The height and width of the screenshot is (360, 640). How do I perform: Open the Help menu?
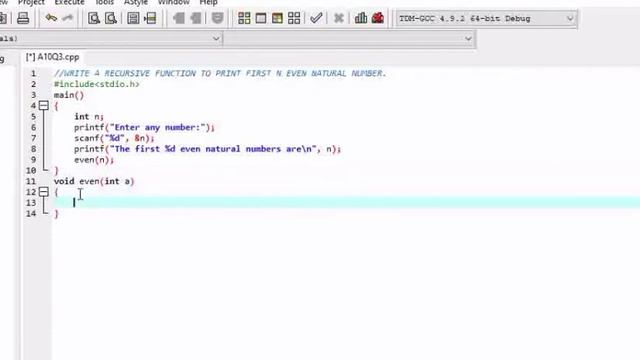coord(208,2)
